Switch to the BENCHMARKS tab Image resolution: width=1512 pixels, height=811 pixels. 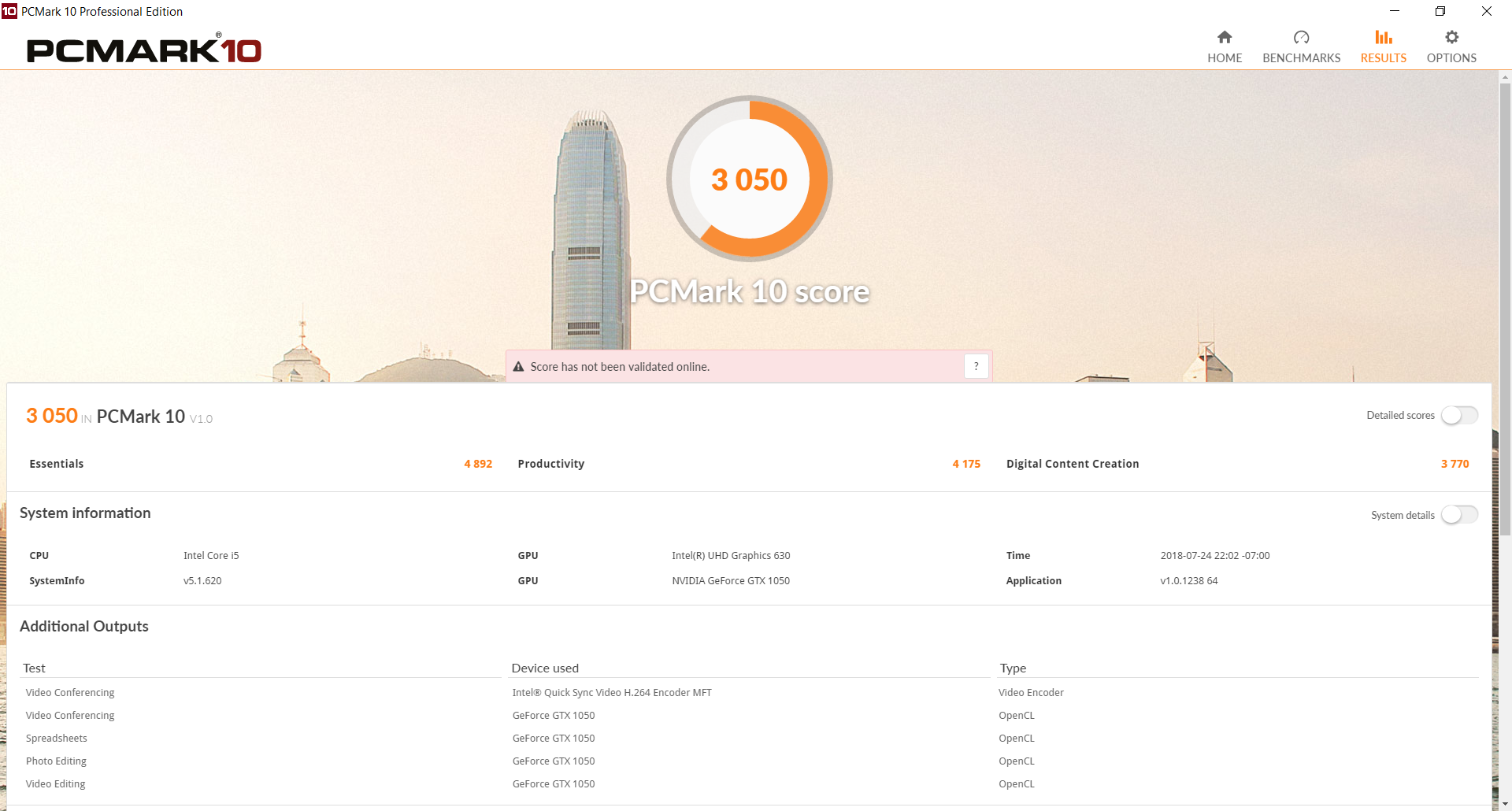pyautogui.click(x=1301, y=58)
